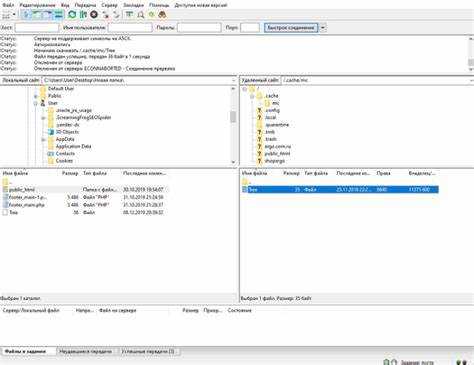Viewport: 474px width, 365px height.
Task: Open the directory listing filters dialog
Action: tap(129, 15)
